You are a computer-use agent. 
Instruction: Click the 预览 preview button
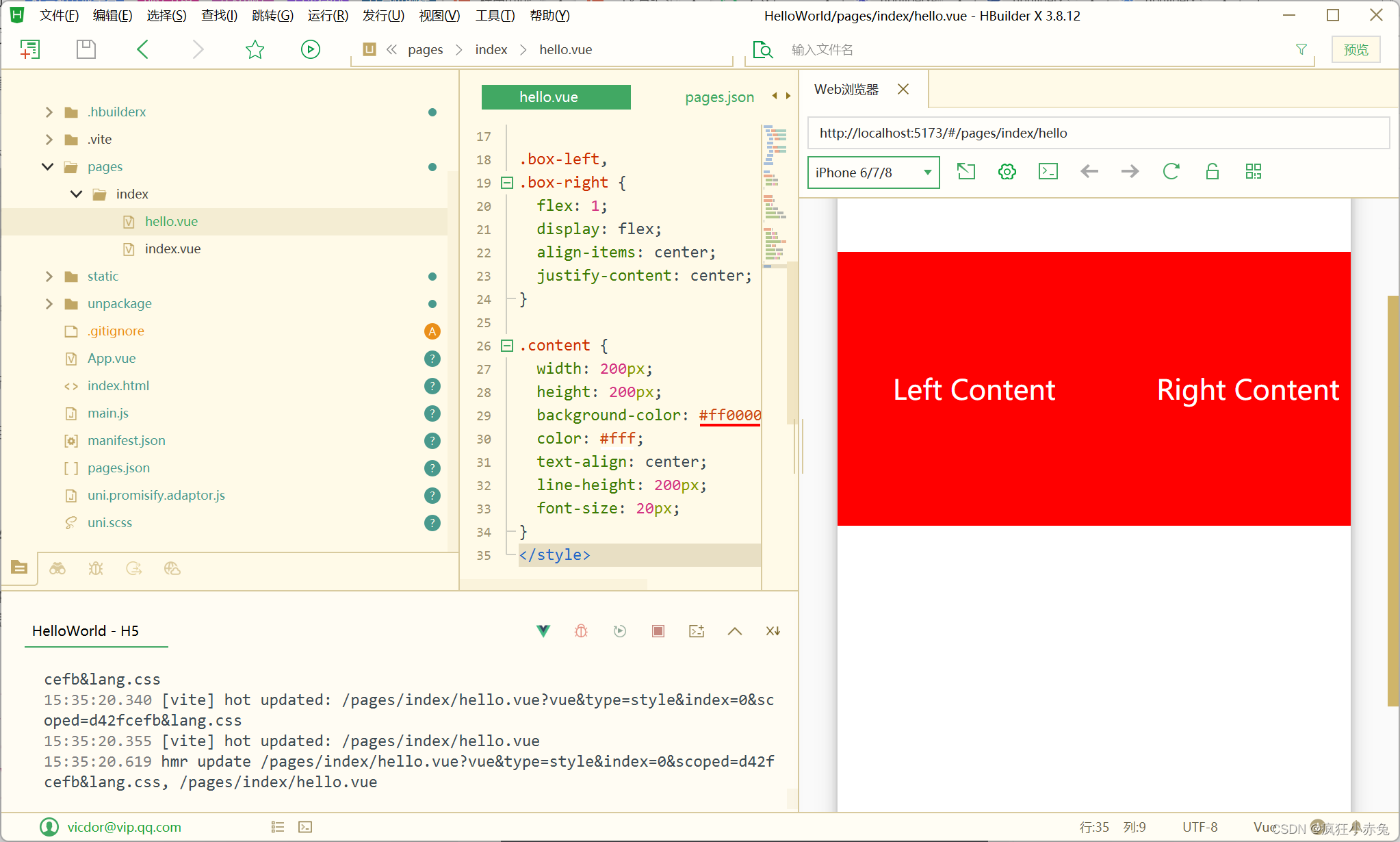pos(1356,50)
